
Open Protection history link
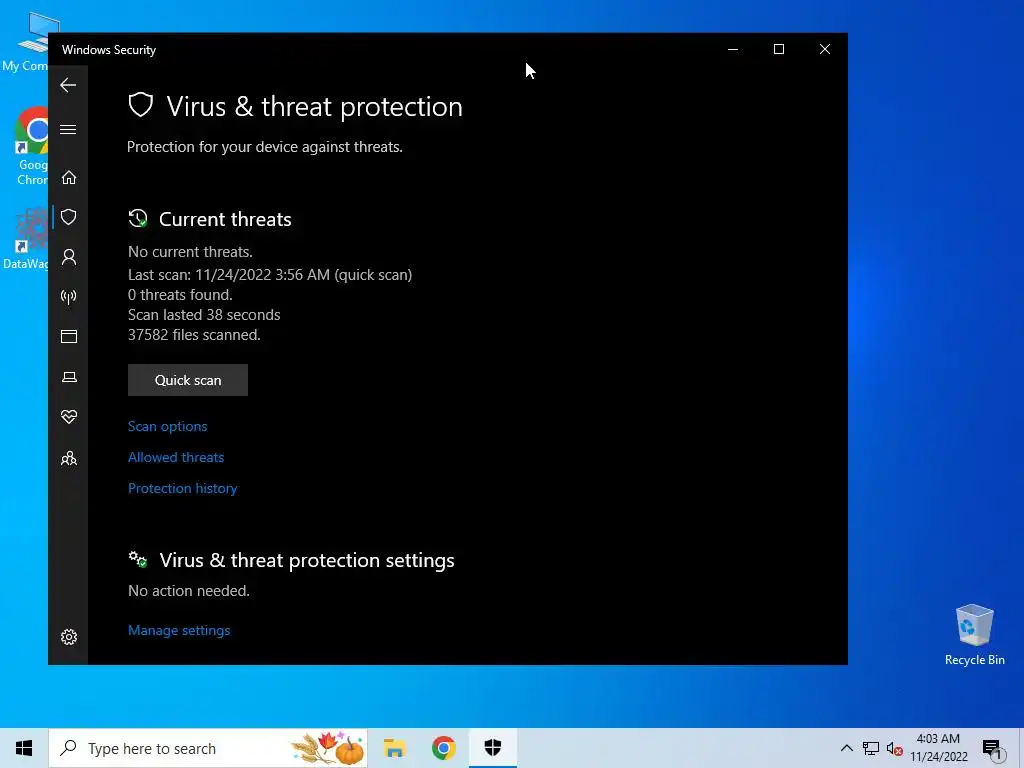point(182,488)
